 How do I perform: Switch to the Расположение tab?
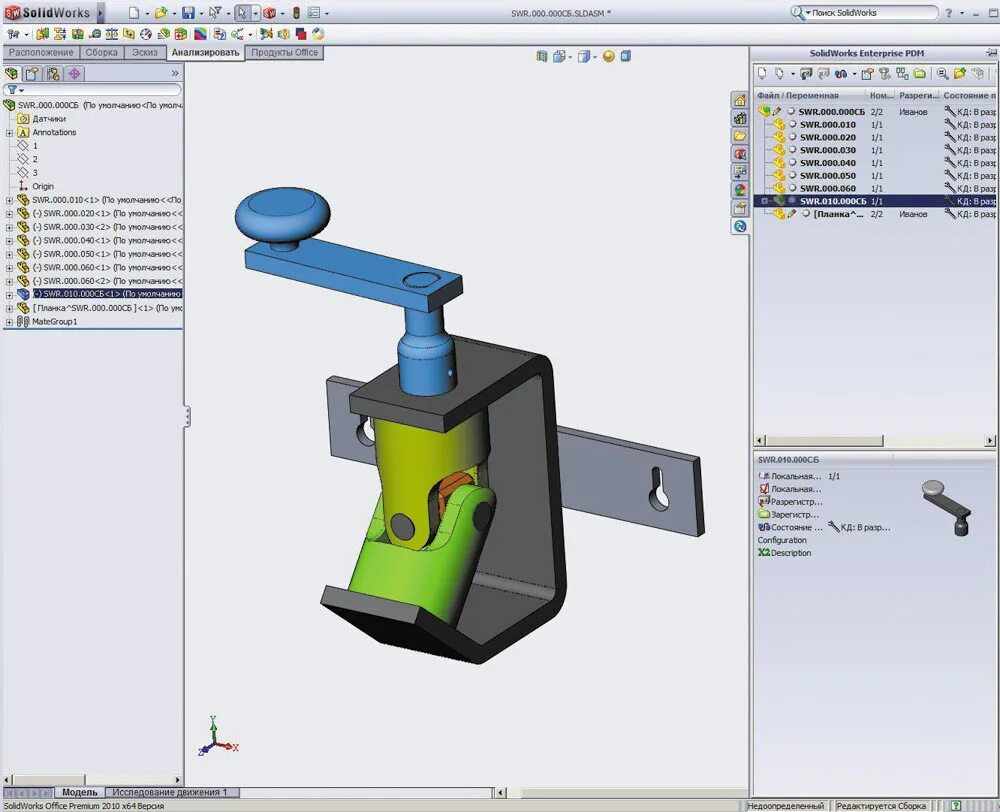(41, 52)
